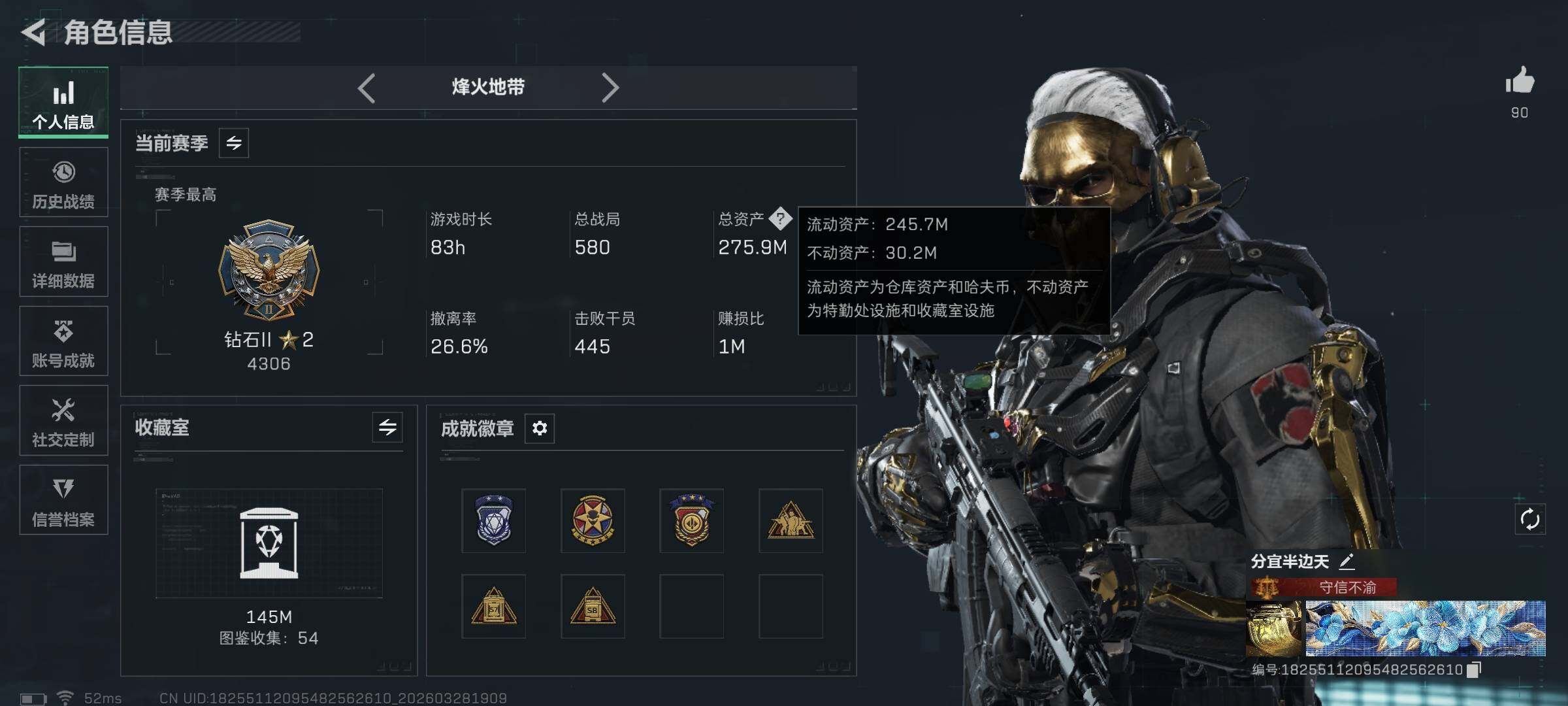Open the 历史战绩 tab

point(63,182)
